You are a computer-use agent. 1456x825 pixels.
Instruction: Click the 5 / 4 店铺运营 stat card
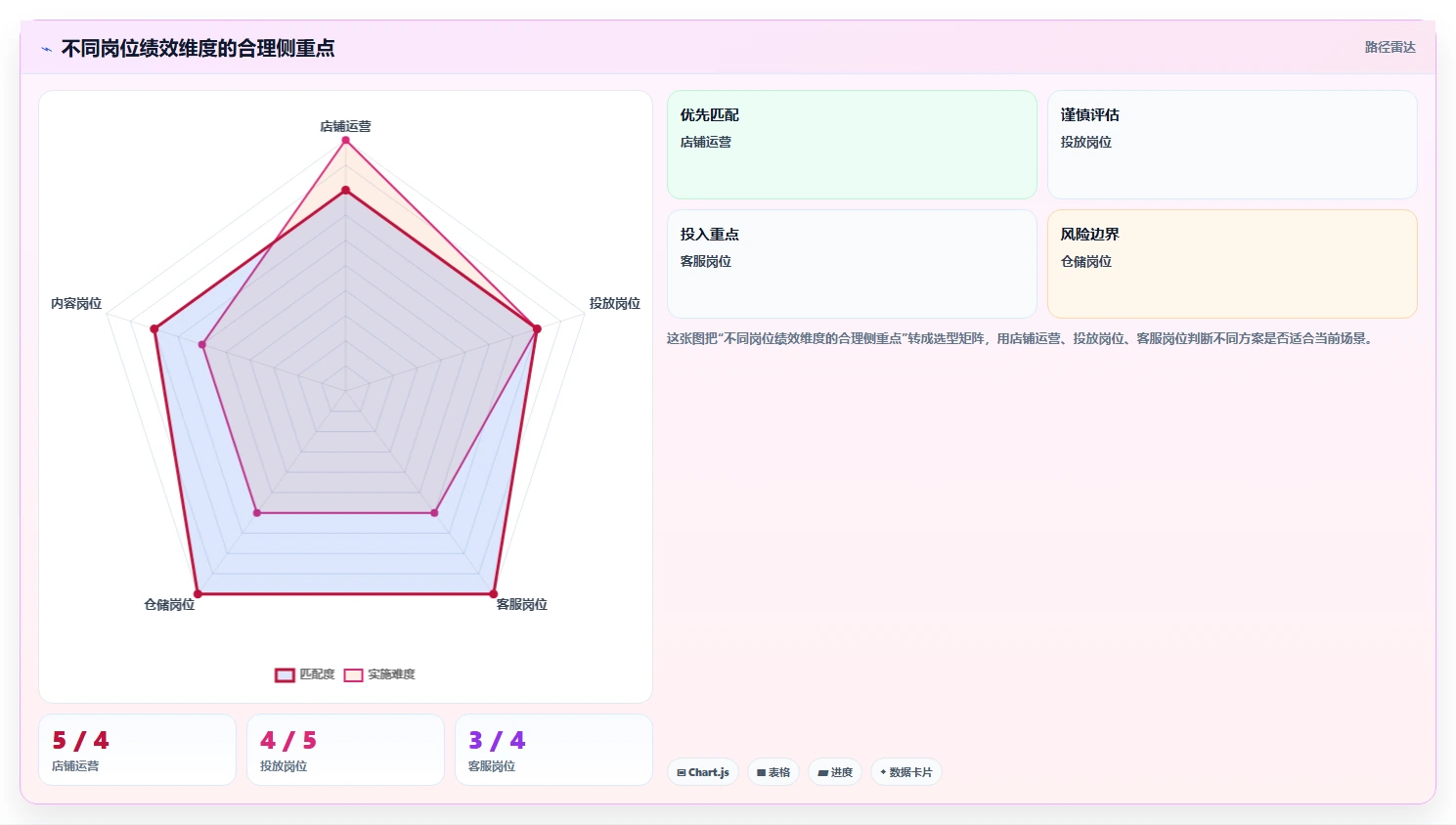[137, 750]
